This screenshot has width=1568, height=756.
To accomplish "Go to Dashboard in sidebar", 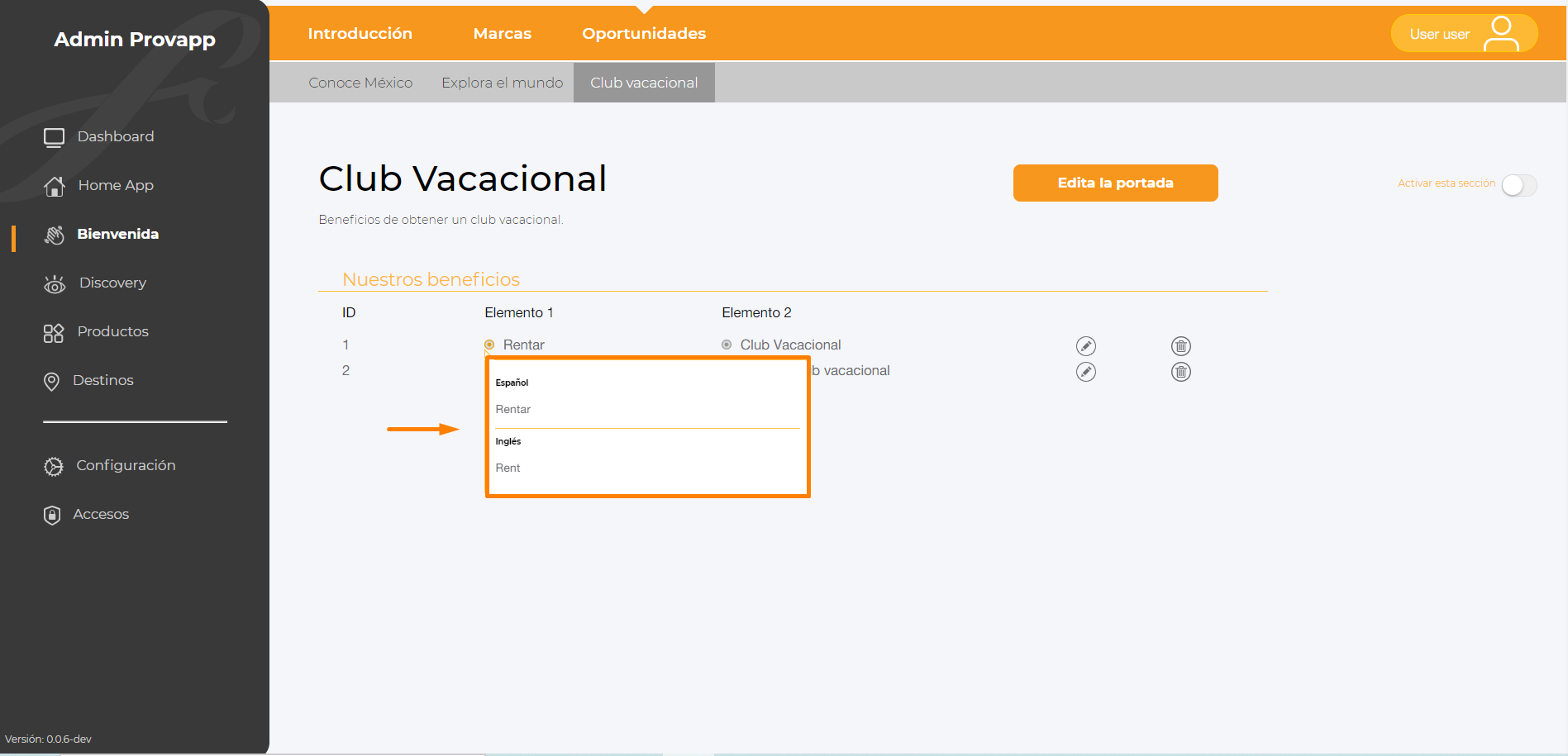I will pos(116,136).
